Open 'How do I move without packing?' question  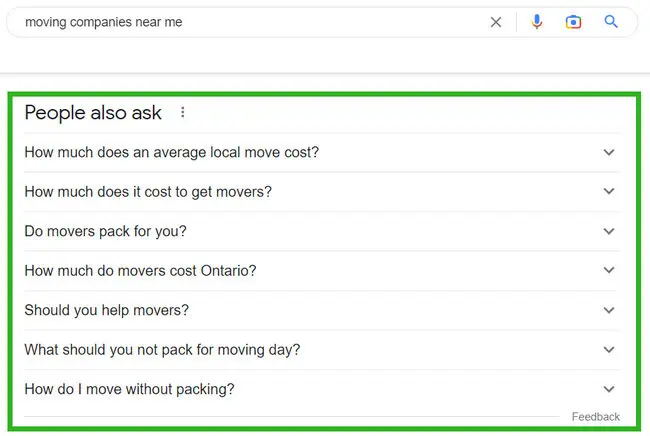129,389
